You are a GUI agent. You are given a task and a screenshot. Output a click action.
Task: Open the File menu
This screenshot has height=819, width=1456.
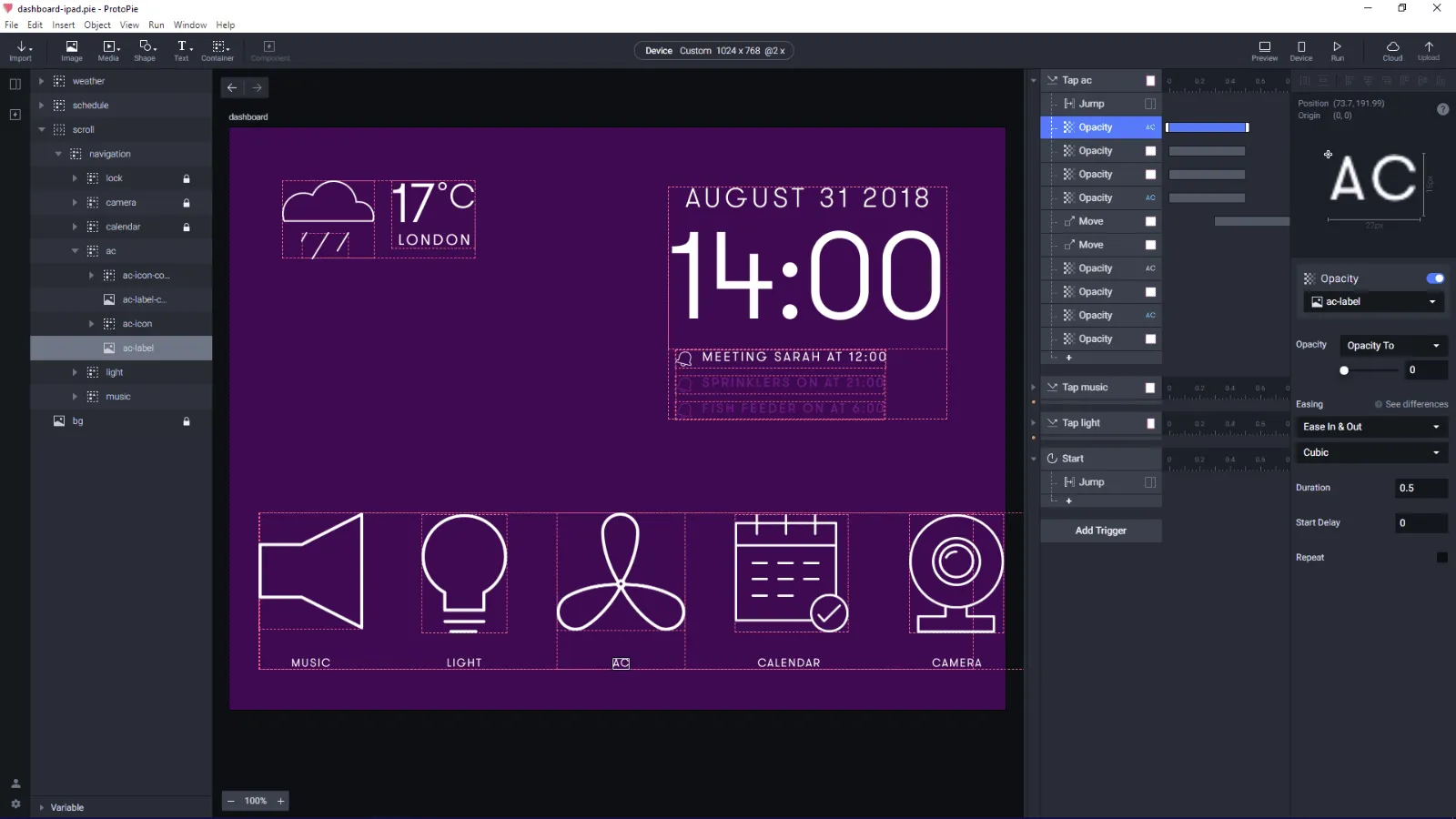11,25
